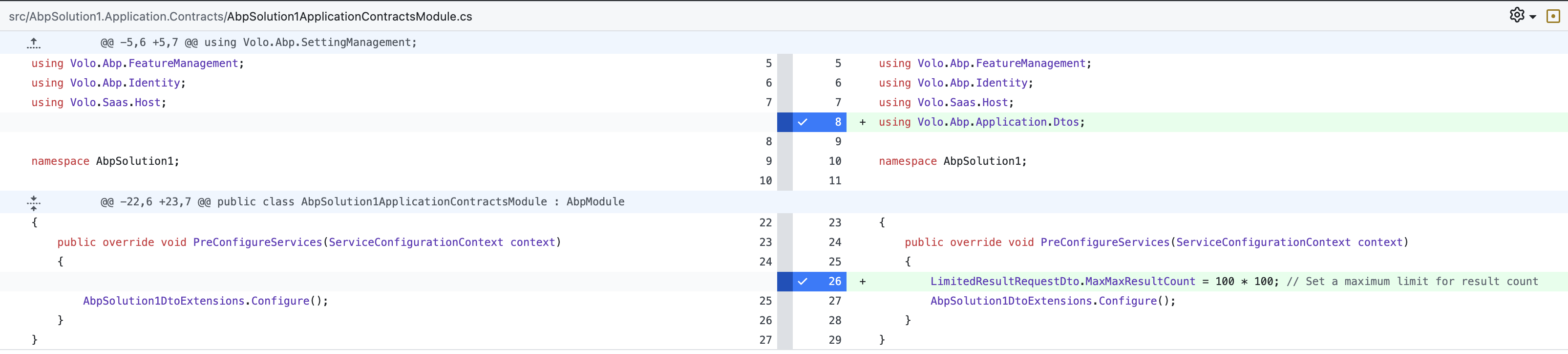This screenshot has width=1568, height=354.
Task: Click the yellow modified-file status icon
Action: tap(1553, 17)
